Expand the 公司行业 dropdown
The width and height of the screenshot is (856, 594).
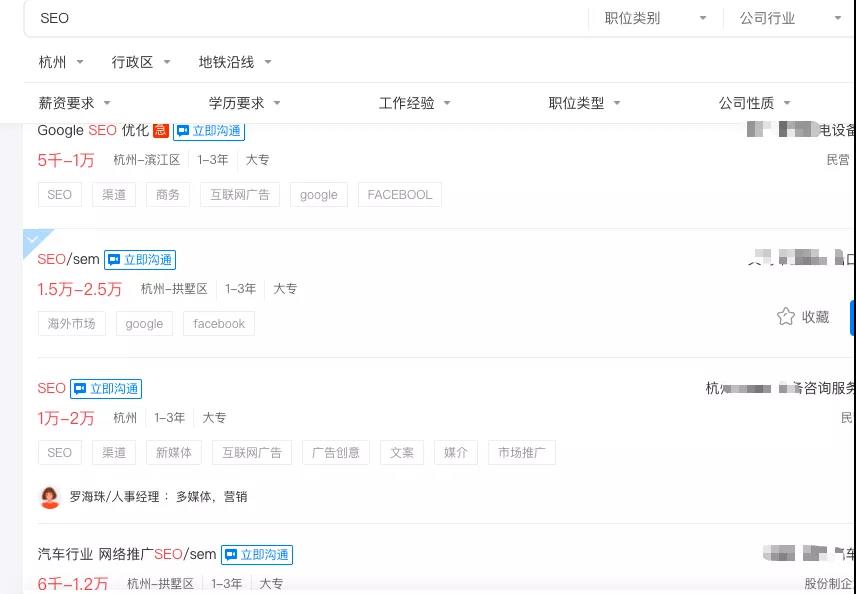coord(790,18)
